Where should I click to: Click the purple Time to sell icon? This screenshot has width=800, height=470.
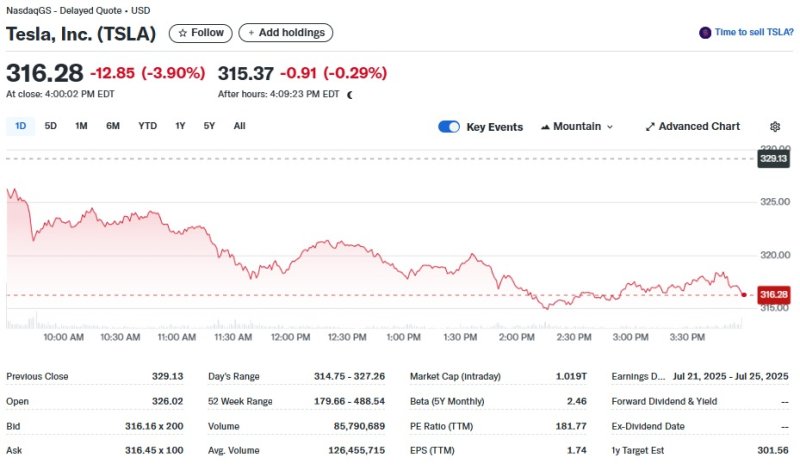pos(705,33)
